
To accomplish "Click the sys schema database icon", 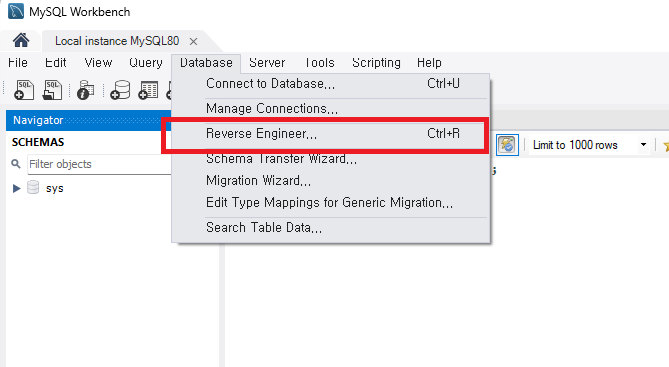I will (33, 187).
